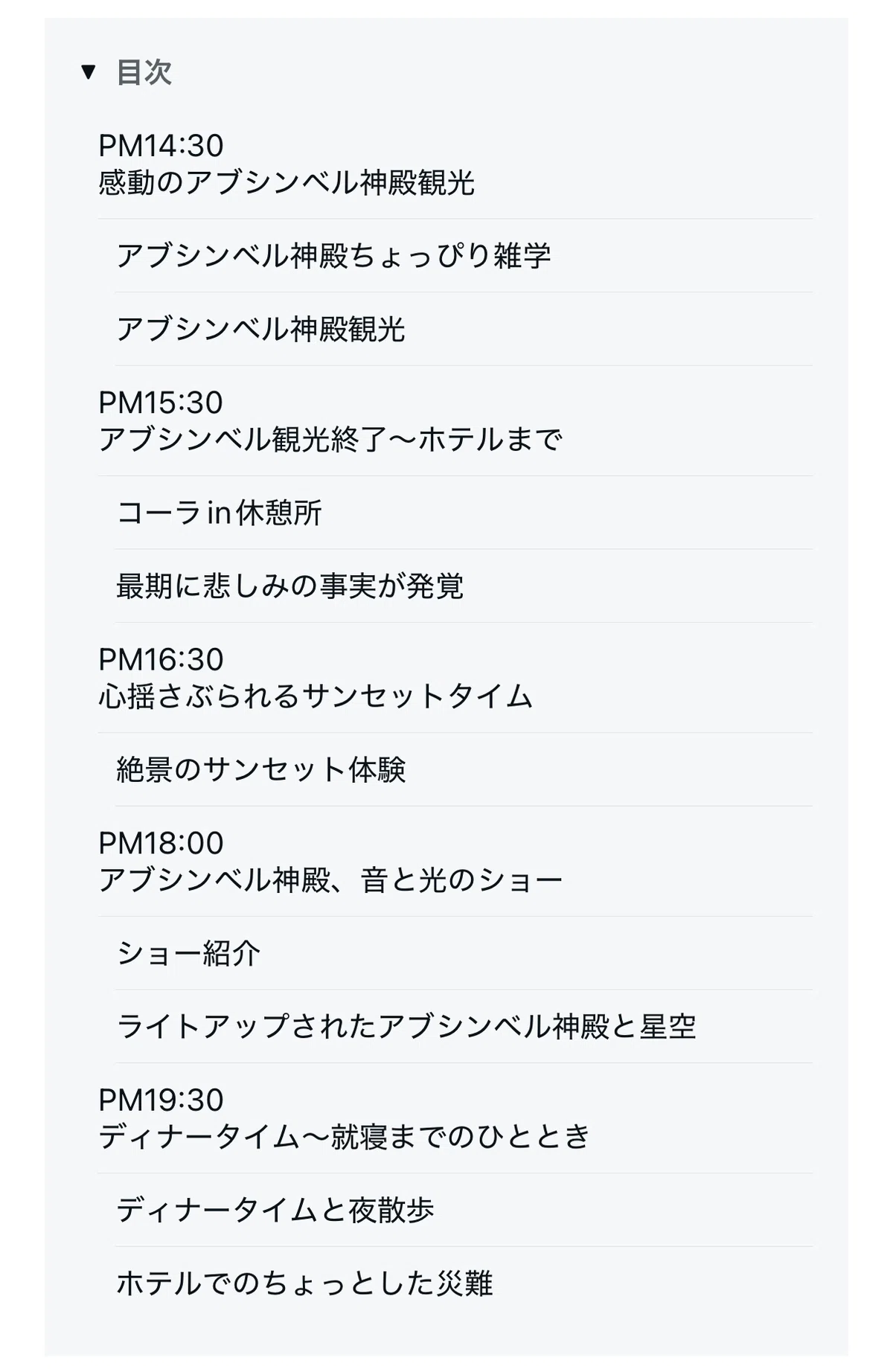Collapse the 目次 disclosure triangle
This screenshot has width=893, height=1372.
89,72
